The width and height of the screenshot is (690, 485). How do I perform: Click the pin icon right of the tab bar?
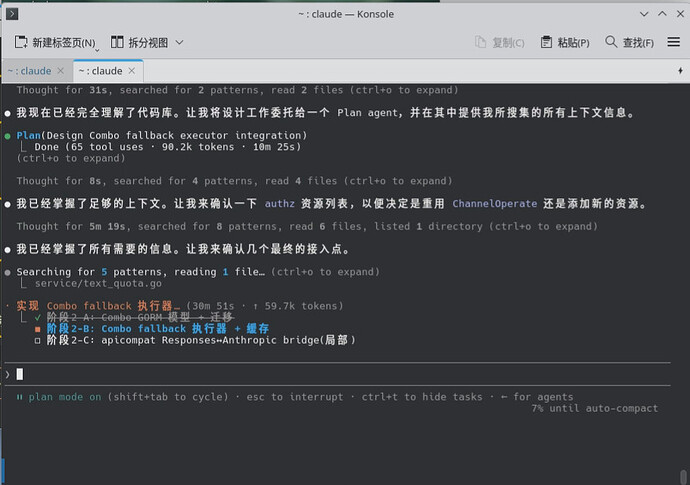680,71
